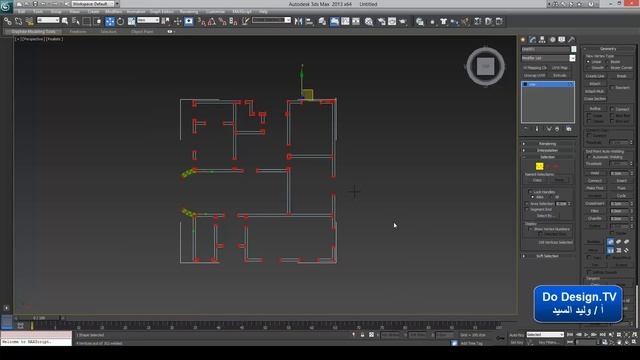
Task: Switch to the Freeform ribbon tab
Action: (x=78, y=31)
